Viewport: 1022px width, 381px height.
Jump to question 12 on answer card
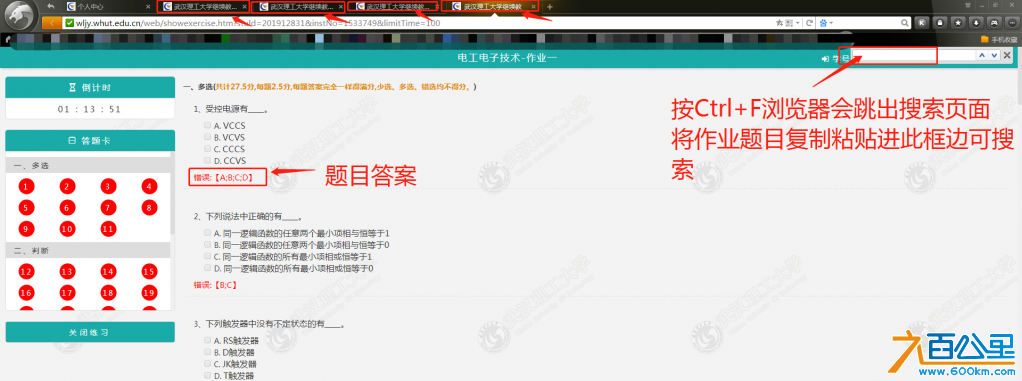pos(25,272)
